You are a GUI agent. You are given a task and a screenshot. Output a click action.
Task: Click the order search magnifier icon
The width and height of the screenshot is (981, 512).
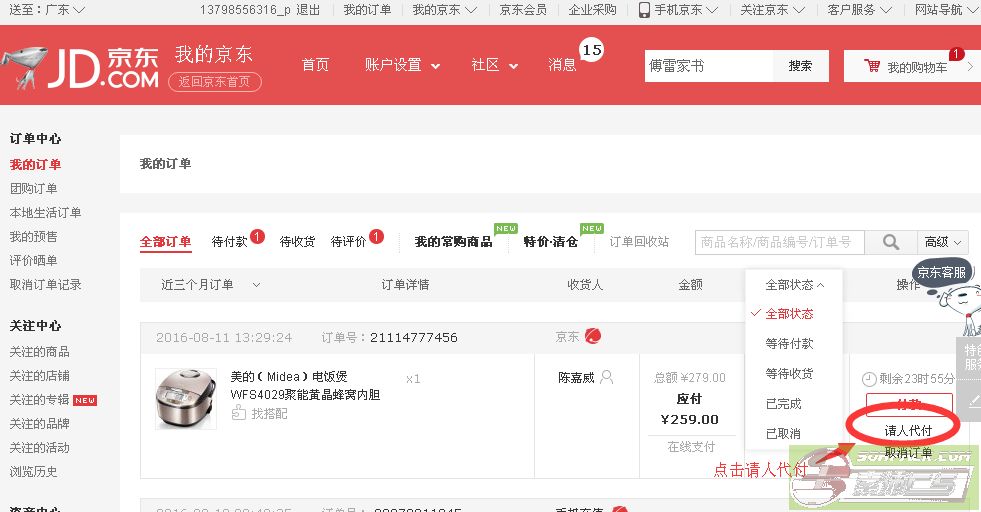click(x=889, y=242)
